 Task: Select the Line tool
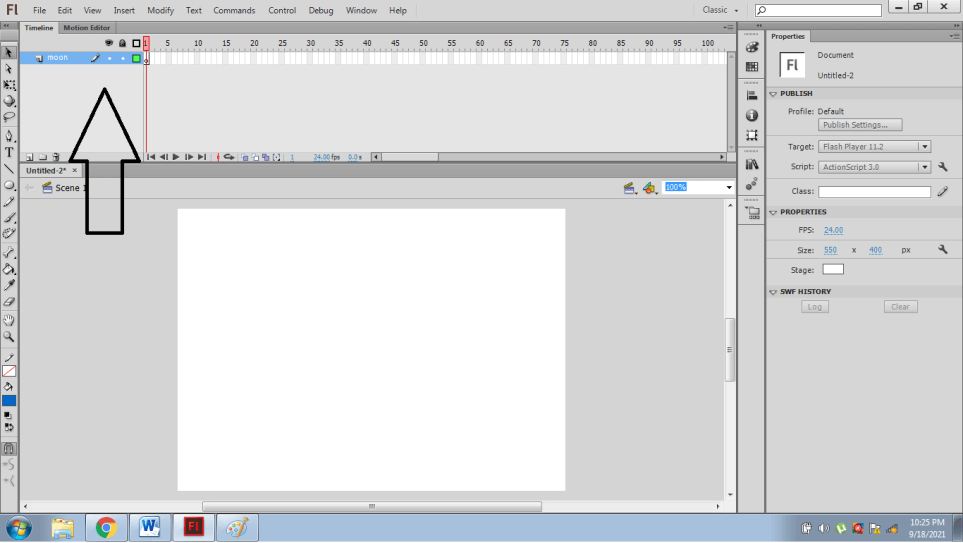click(9, 168)
